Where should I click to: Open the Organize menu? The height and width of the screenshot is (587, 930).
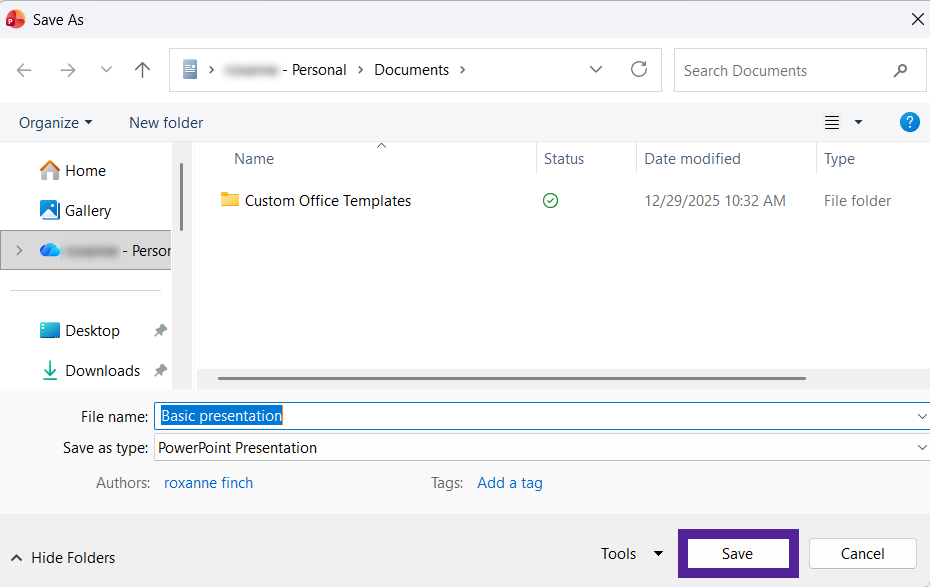(55, 122)
